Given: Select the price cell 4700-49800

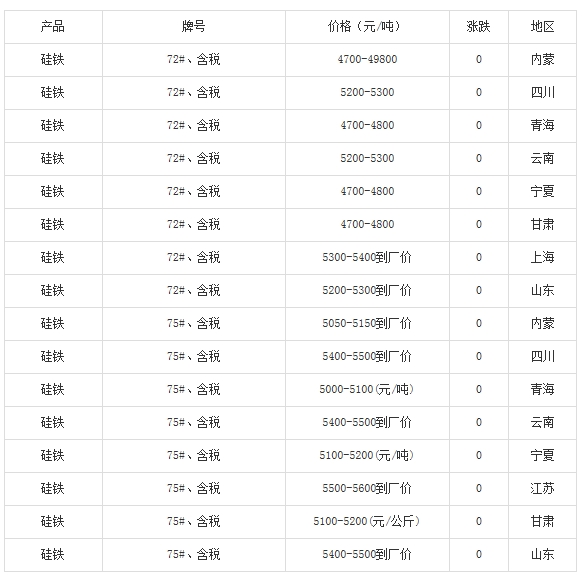Looking at the screenshot, I should click(367, 59).
